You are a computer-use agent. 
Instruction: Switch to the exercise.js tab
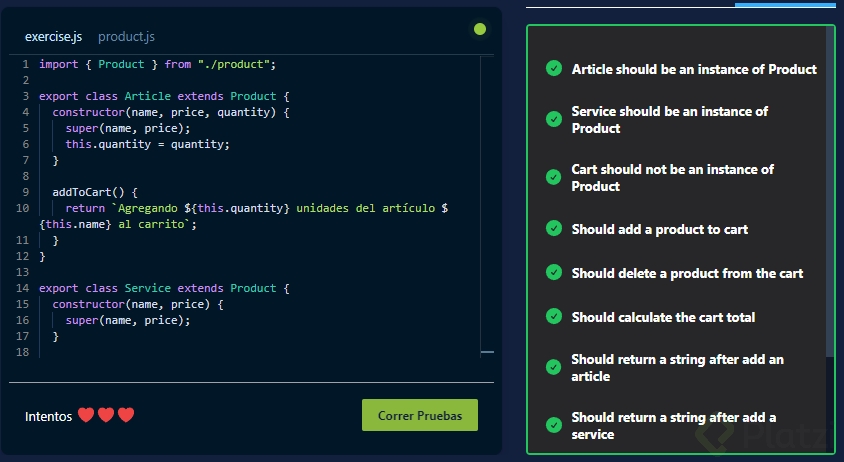point(53,37)
